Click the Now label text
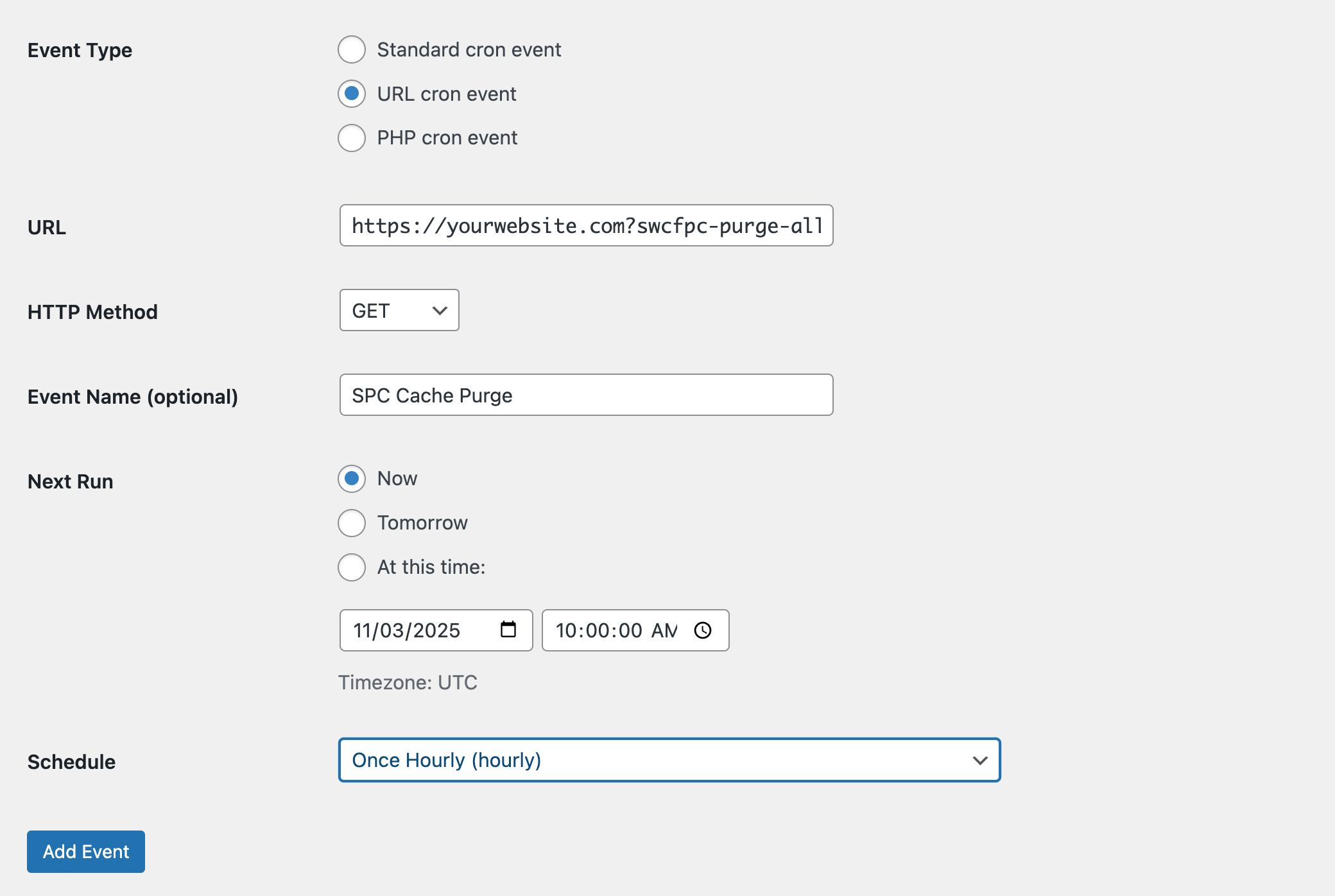1335x896 pixels. (x=397, y=479)
